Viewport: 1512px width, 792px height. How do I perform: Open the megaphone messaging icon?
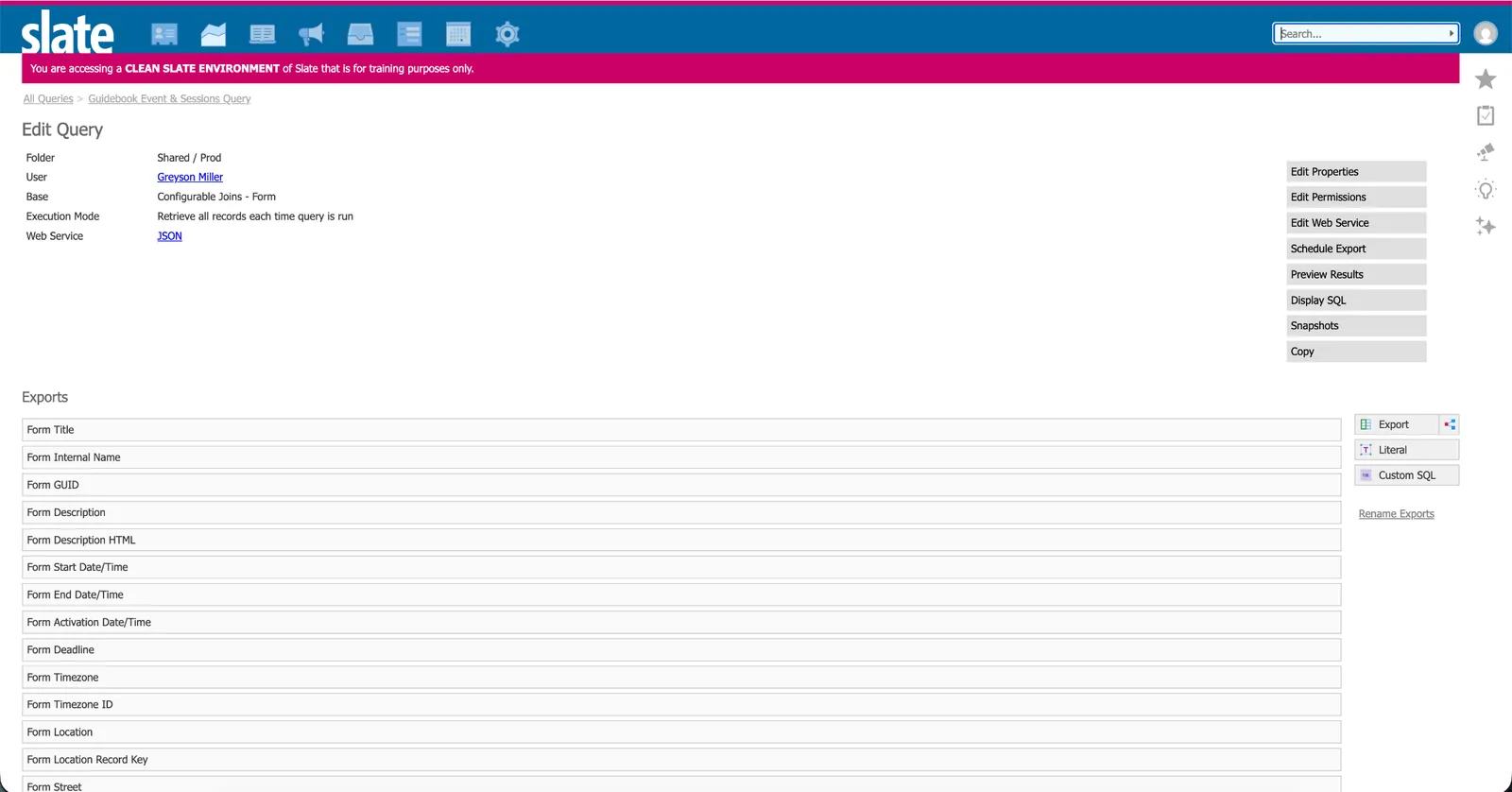[x=311, y=35]
